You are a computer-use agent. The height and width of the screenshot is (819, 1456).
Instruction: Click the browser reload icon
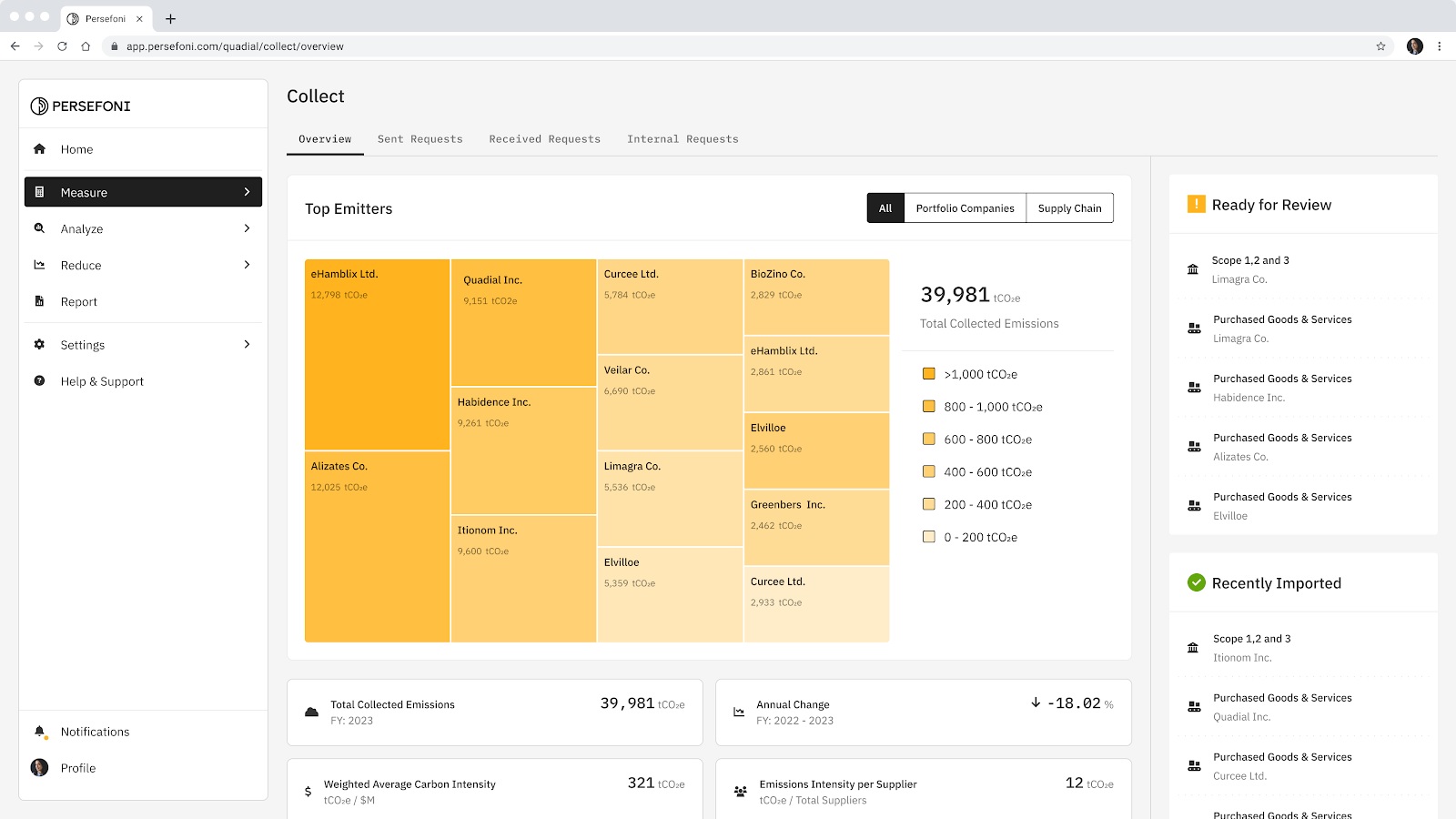pos(62,46)
